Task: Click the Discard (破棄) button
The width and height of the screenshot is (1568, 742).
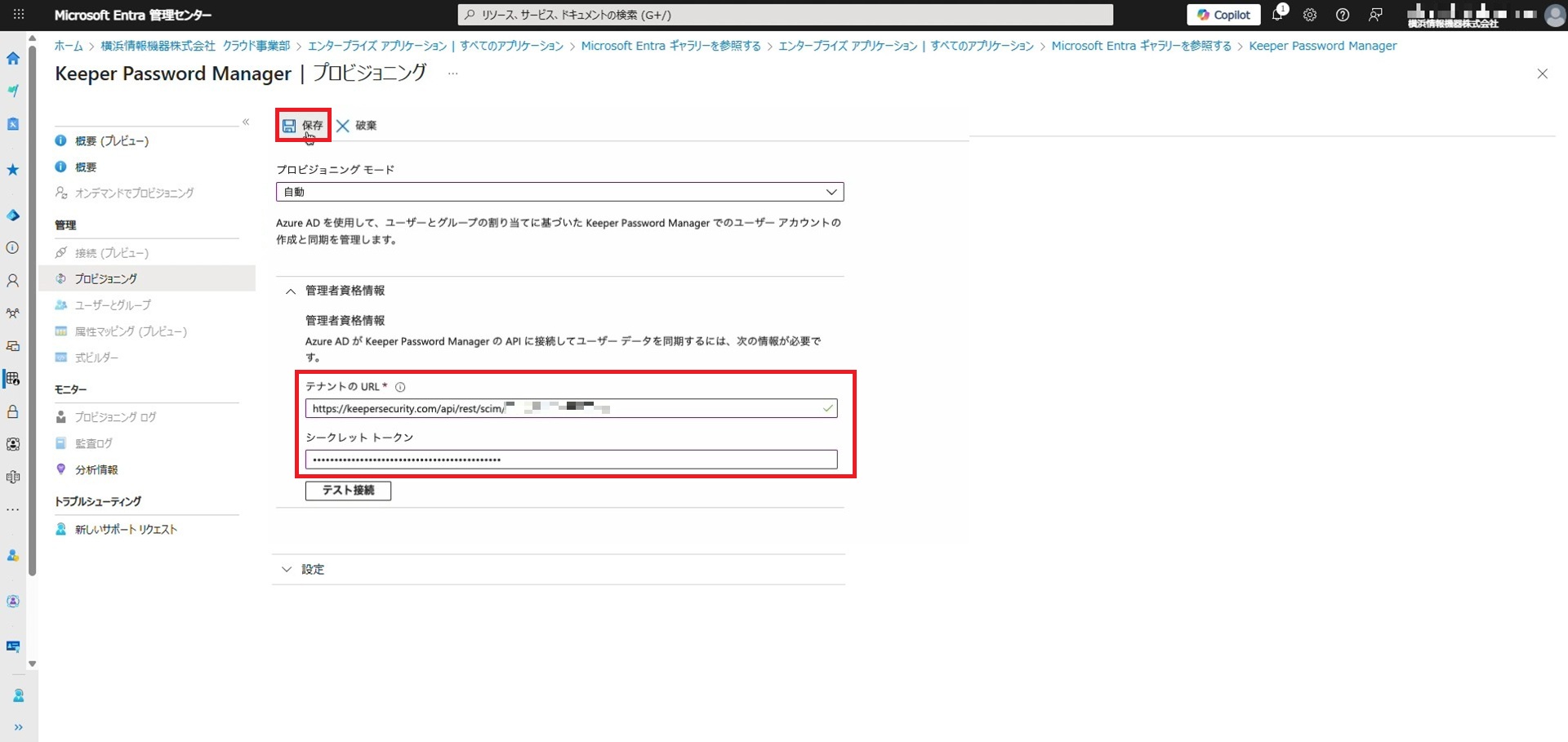Action: 357,126
